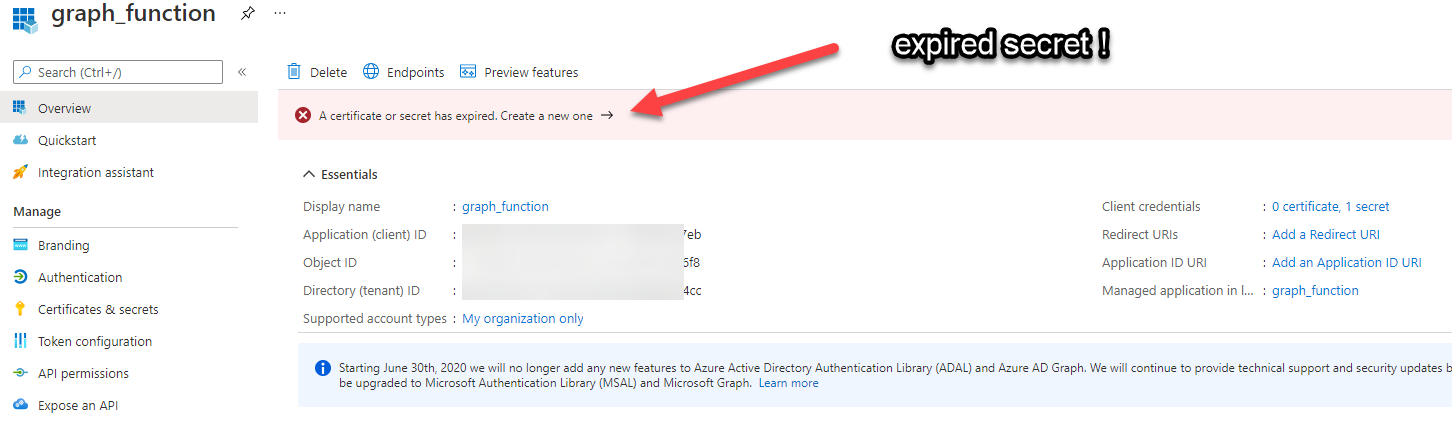Open My organization only link
1452x431 pixels.
(523, 318)
